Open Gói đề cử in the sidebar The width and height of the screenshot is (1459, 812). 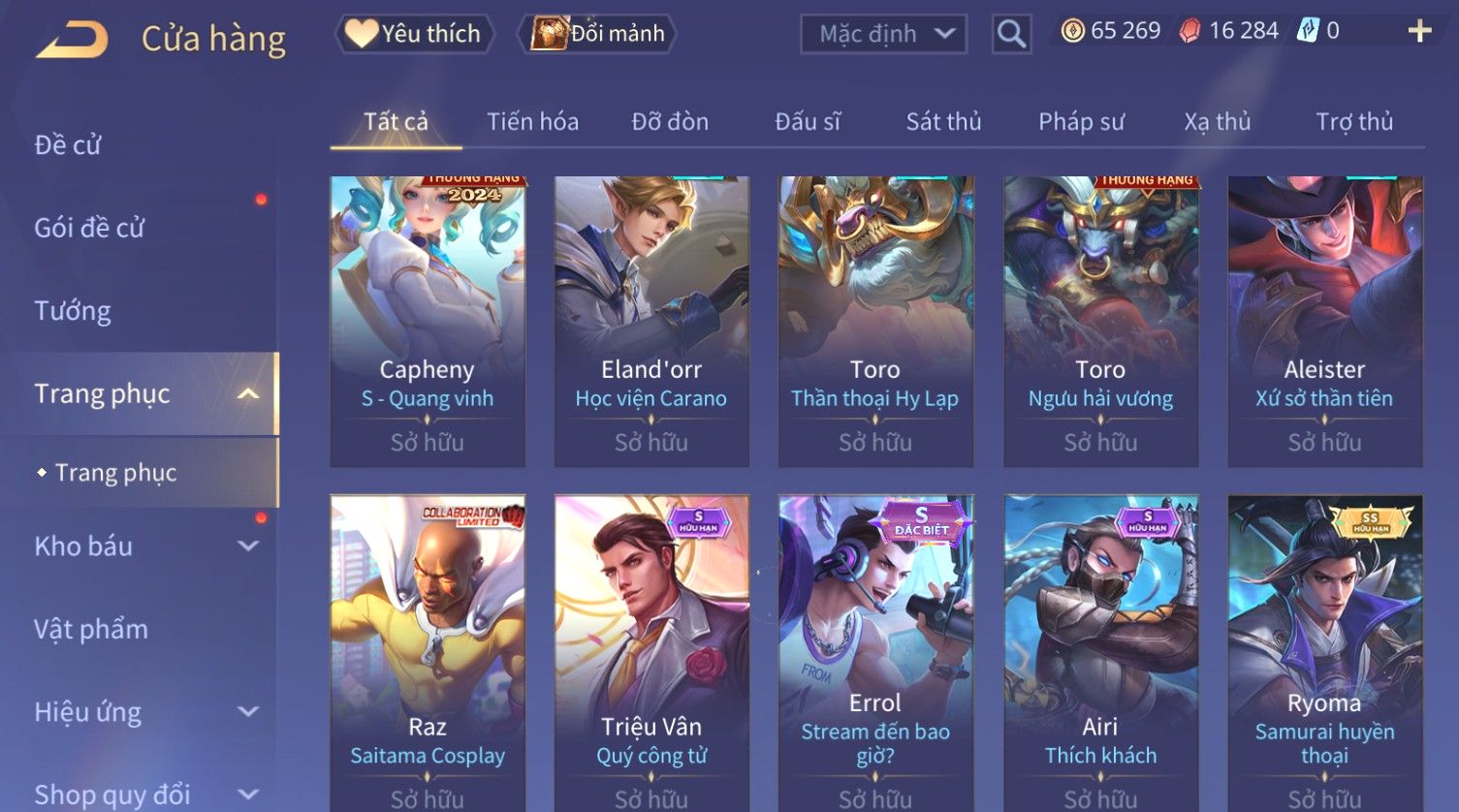pyautogui.click(x=89, y=228)
